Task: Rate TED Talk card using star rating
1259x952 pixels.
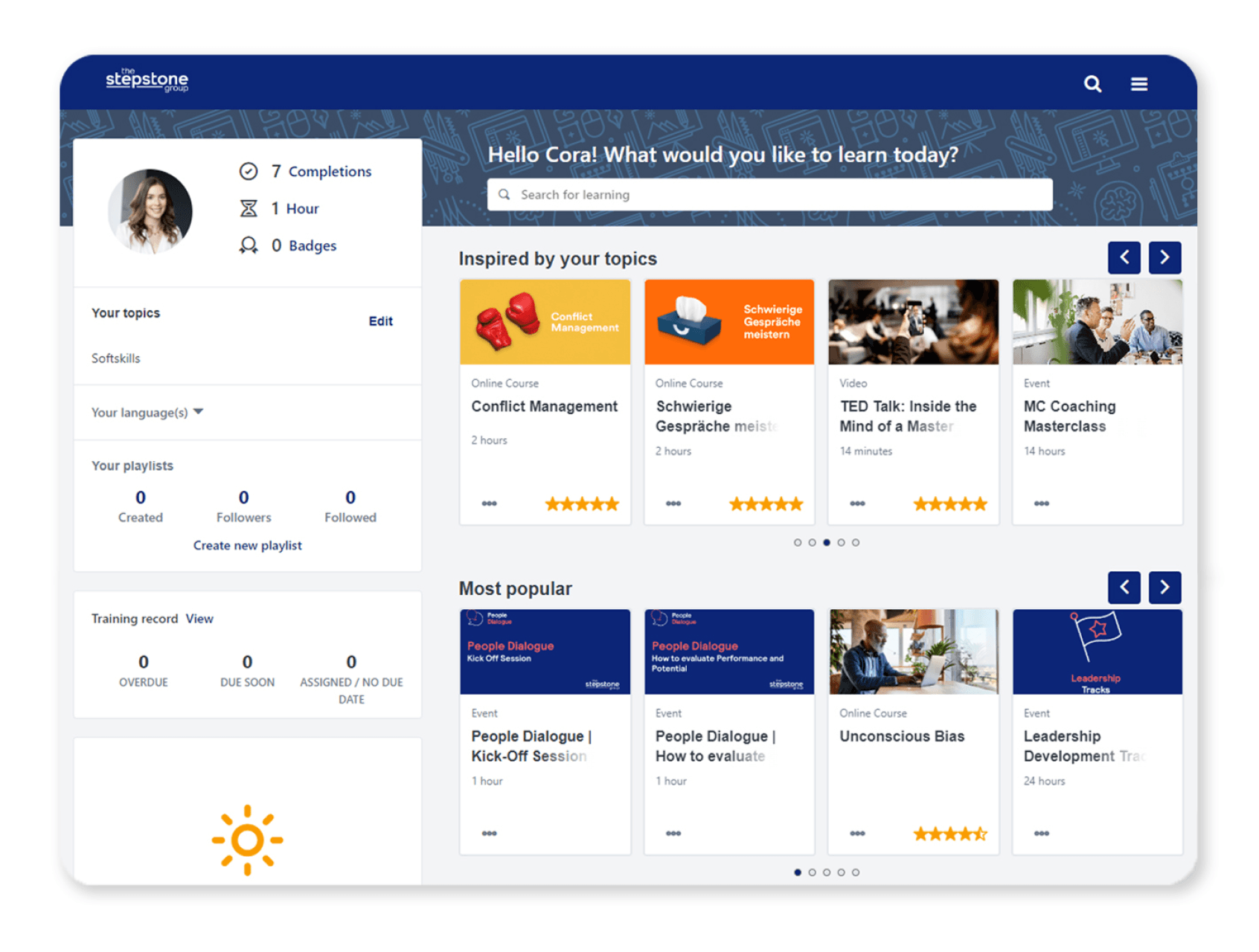Action: (949, 504)
